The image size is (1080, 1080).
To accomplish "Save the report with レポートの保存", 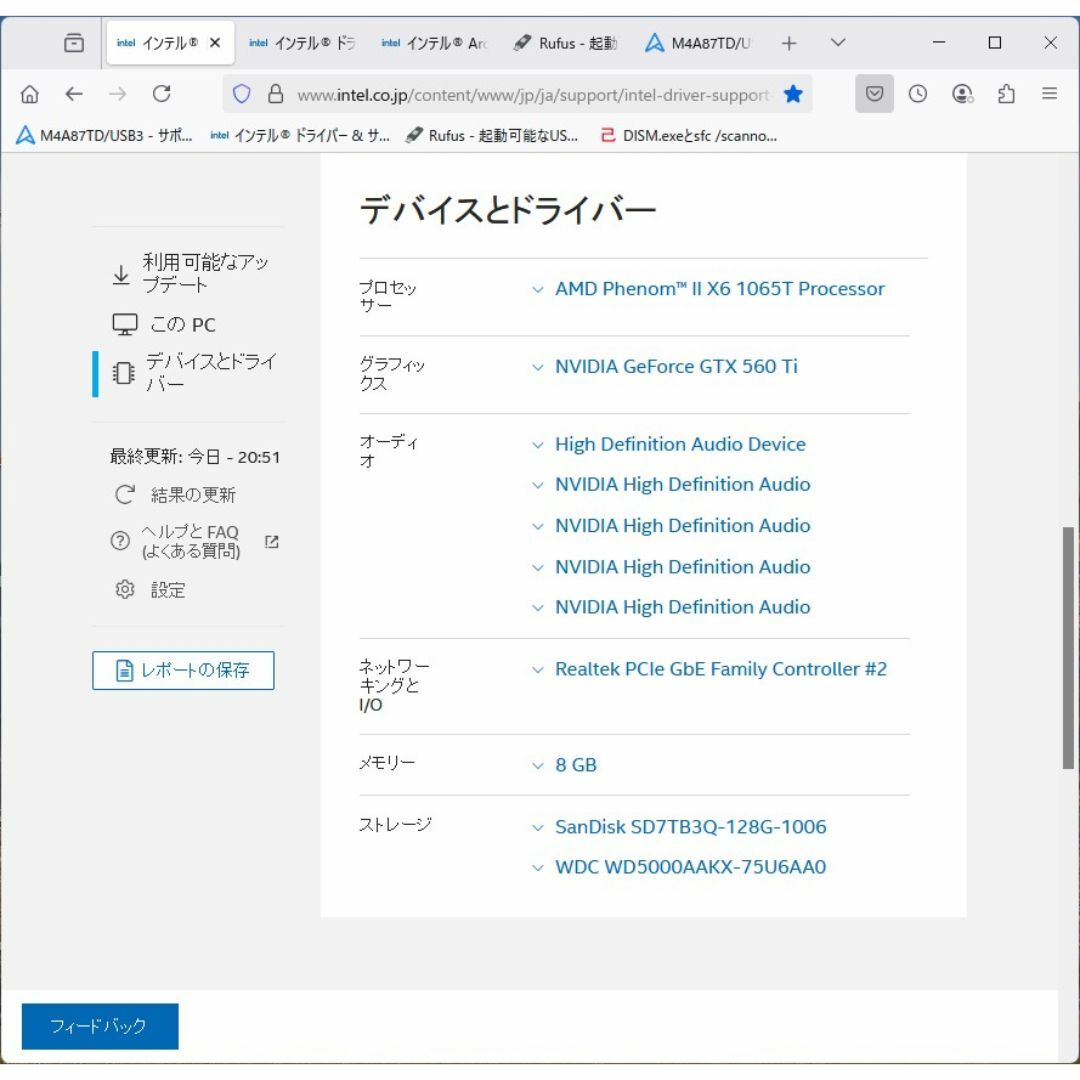I will [183, 670].
